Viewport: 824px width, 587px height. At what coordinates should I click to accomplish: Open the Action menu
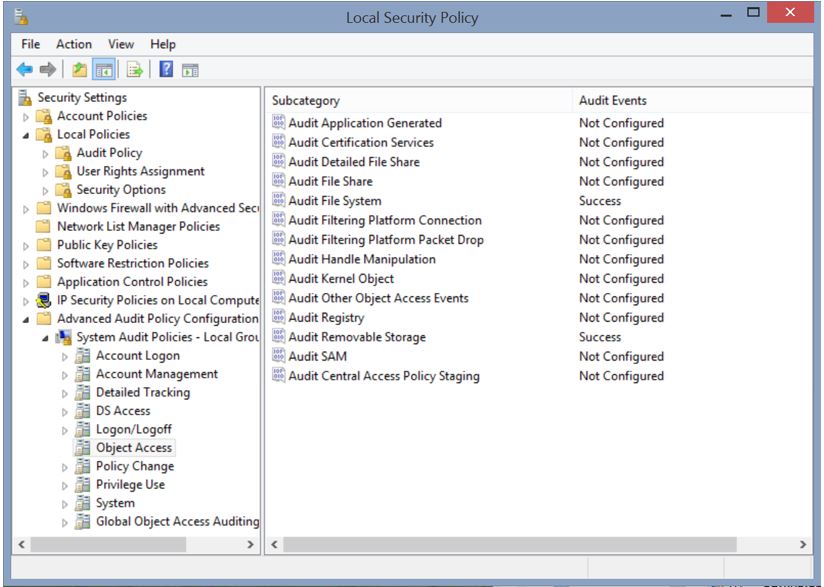[74, 44]
